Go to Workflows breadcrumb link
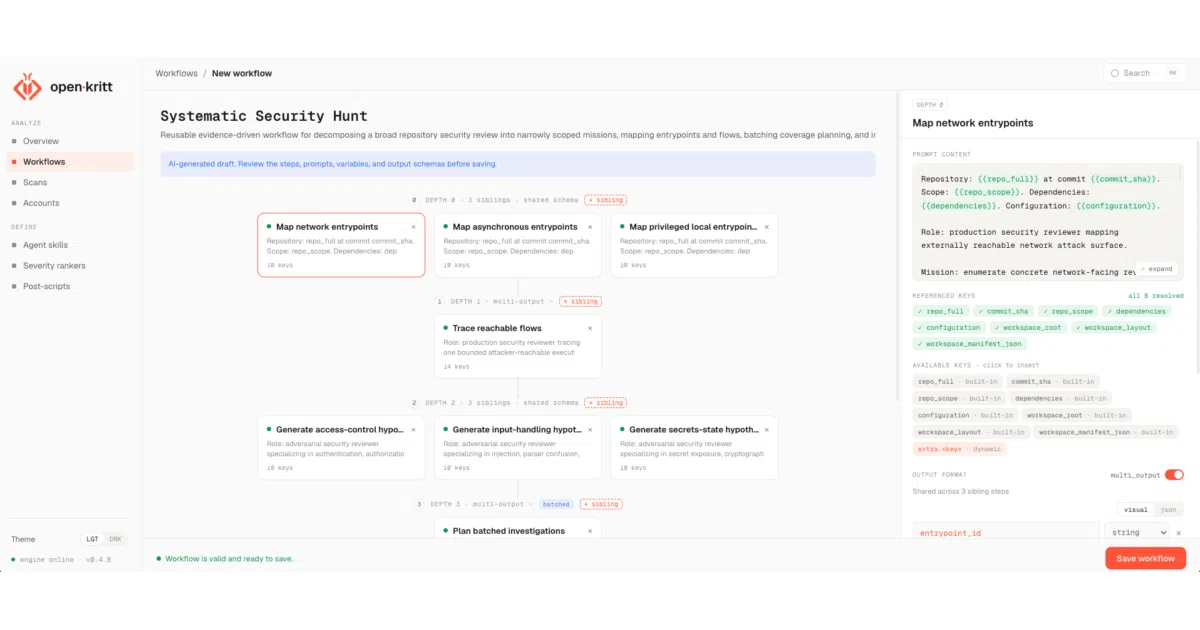This screenshot has height=630, width=1200. click(x=176, y=73)
